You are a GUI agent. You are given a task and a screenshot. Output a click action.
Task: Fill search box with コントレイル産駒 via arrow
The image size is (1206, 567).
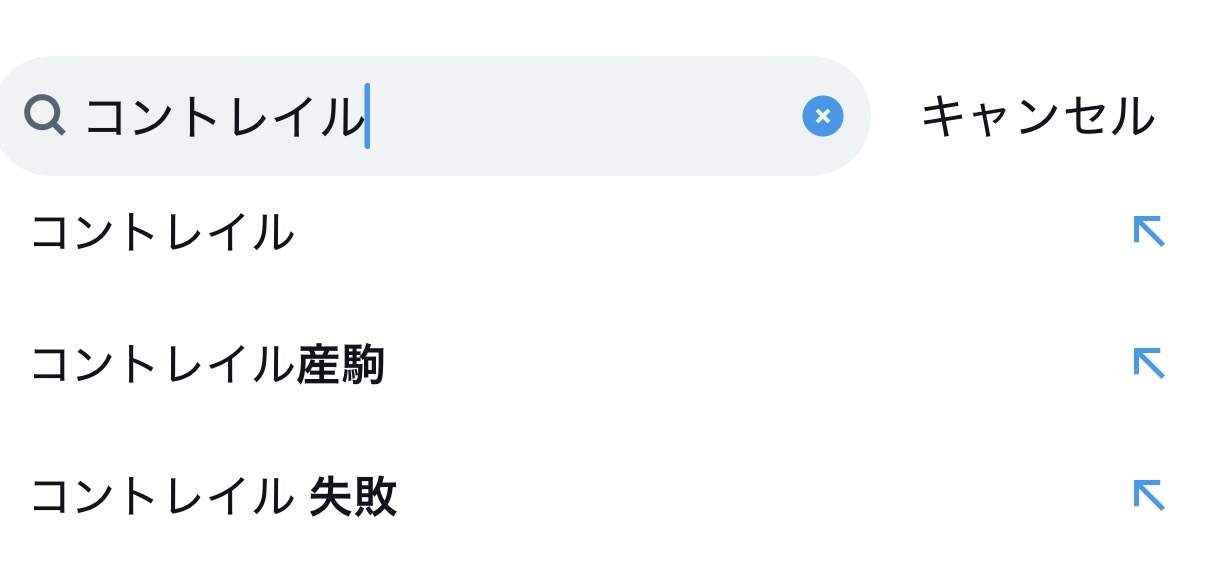[1148, 363]
